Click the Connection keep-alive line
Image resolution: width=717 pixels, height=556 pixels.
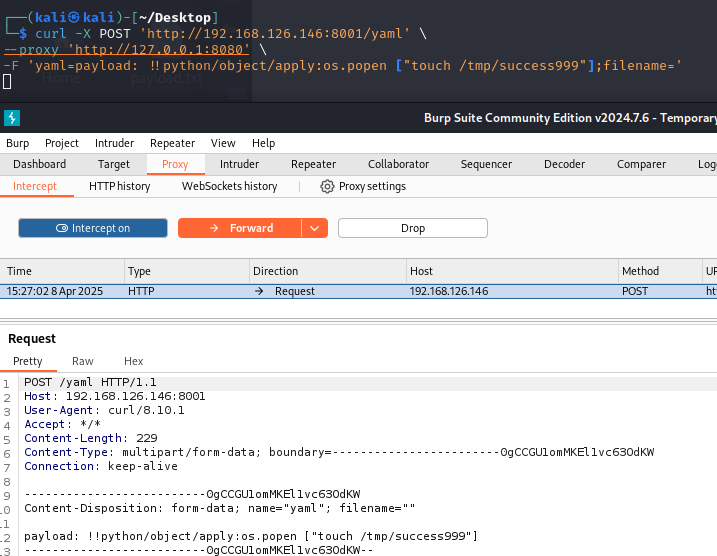click(x=101, y=466)
